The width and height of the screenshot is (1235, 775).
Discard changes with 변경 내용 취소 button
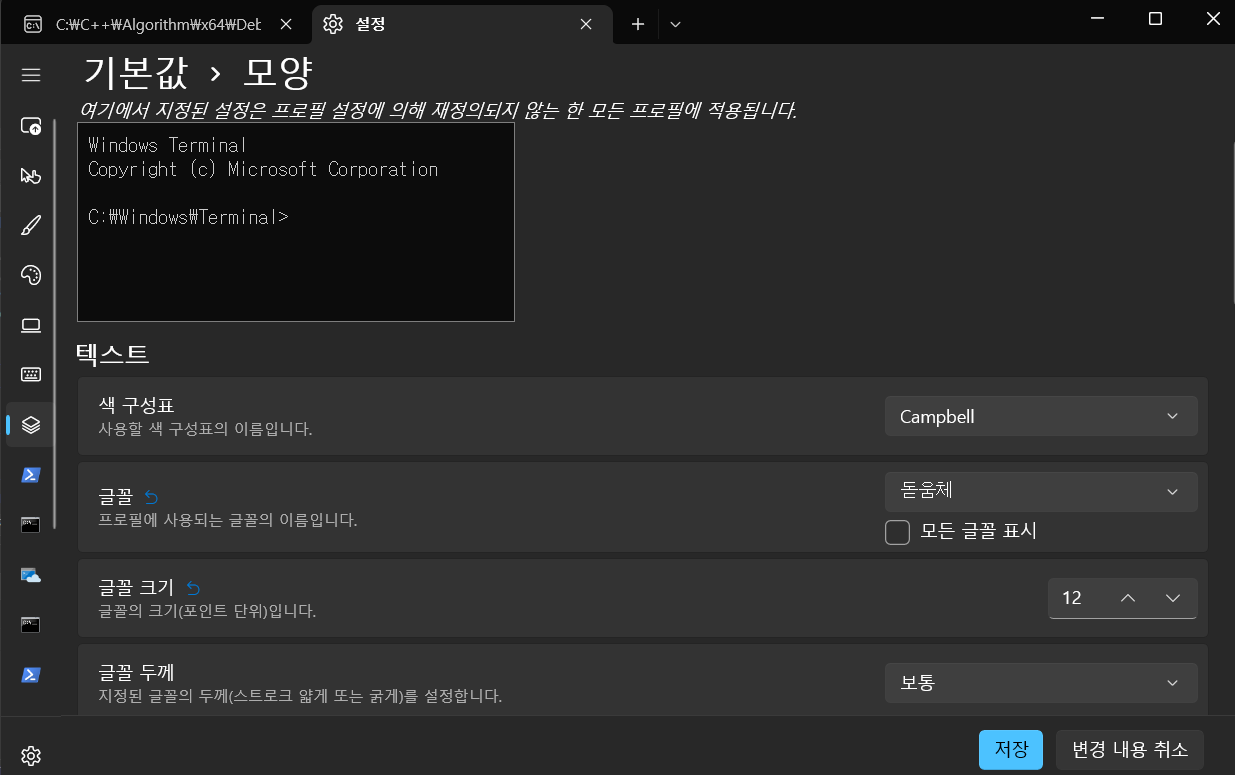click(1129, 749)
